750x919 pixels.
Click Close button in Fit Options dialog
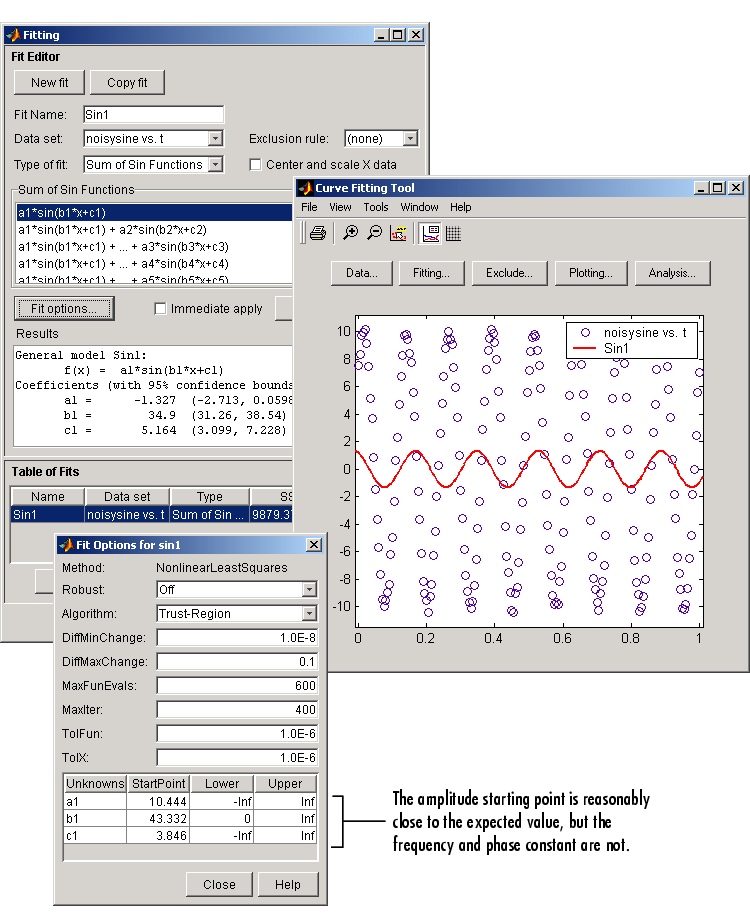point(219,884)
